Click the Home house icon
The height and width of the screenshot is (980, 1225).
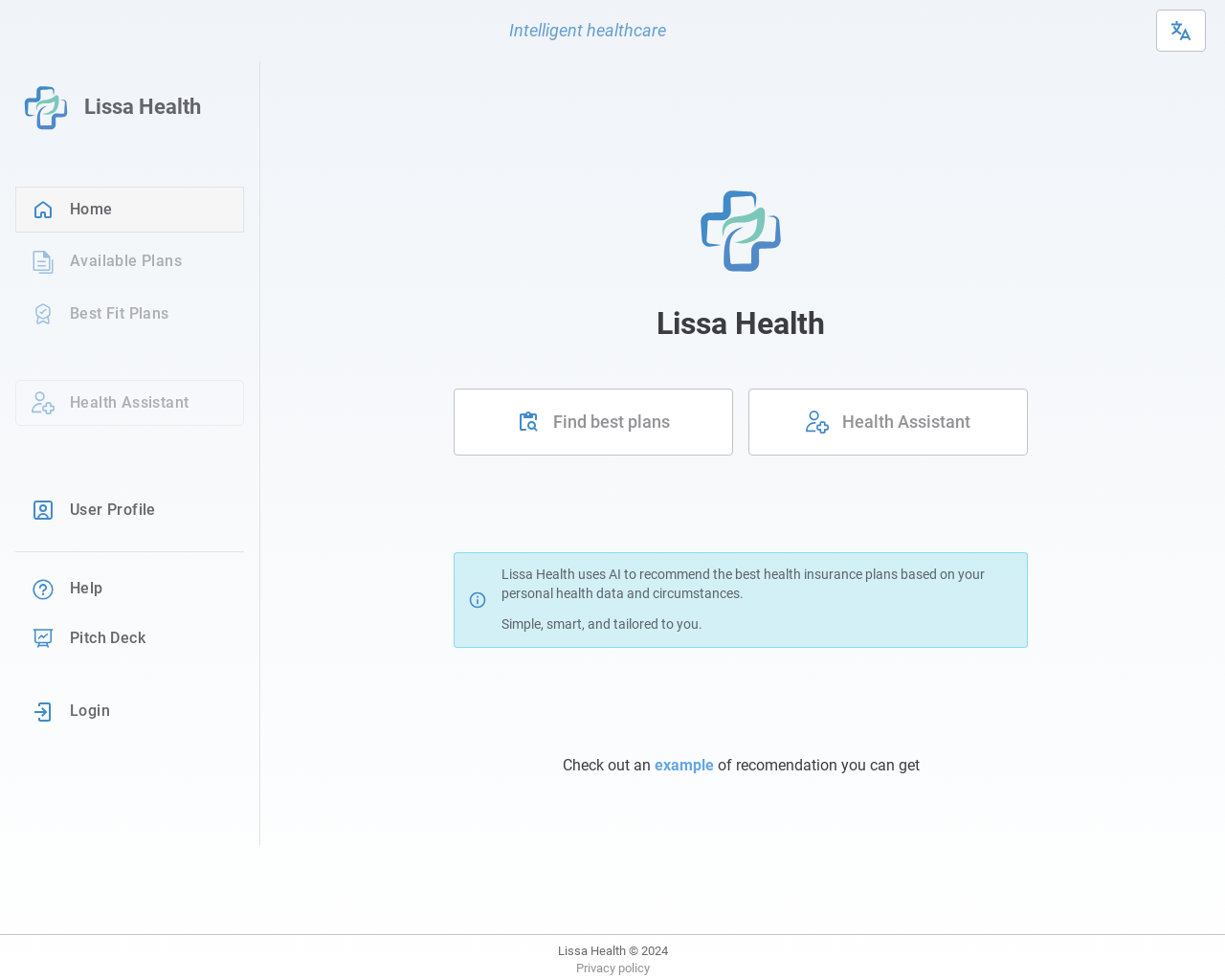[x=43, y=210]
